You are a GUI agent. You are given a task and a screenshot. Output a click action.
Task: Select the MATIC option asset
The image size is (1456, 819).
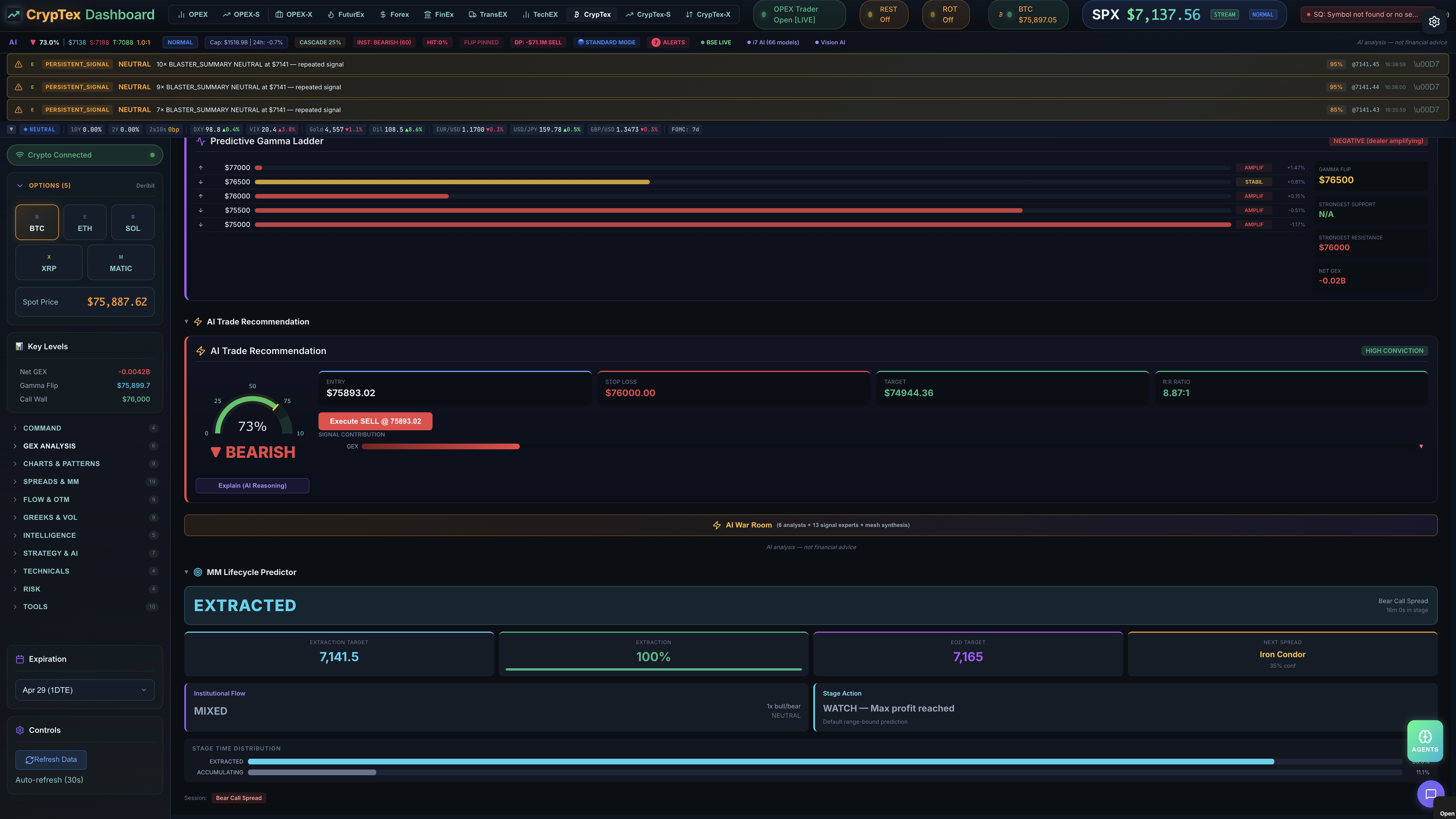point(121,262)
